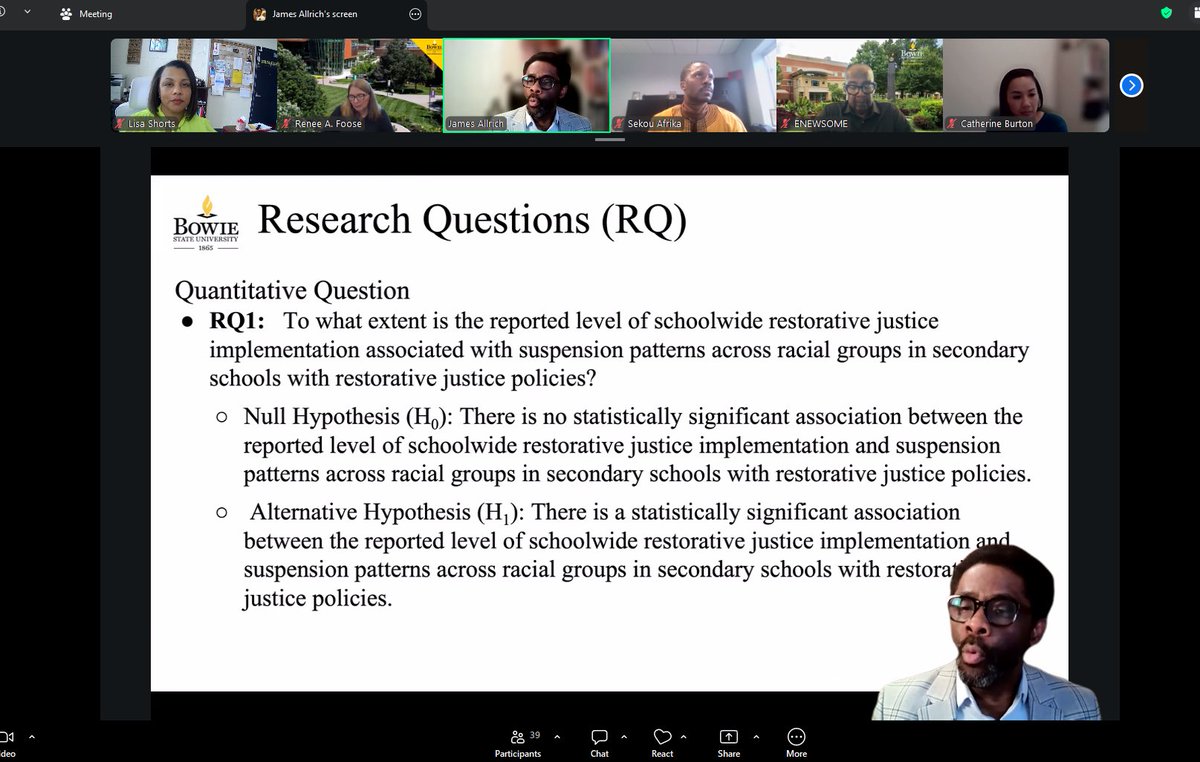Expand video options arrow
This screenshot has width=1200, height=762.
pos(30,737)
